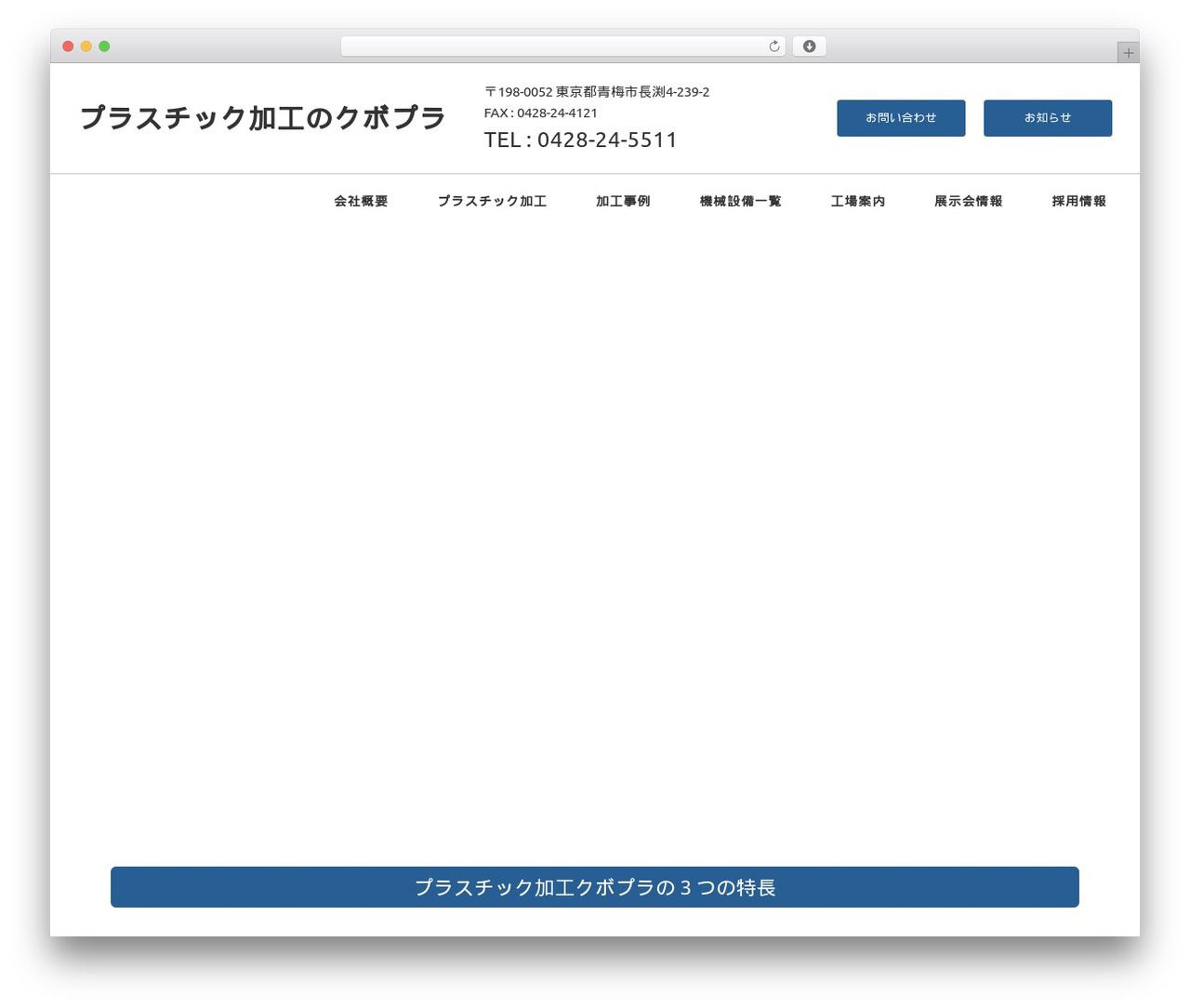The width and height of the screenshot is (1190, 1008).
Task: Open the お問い合わせ contact button
Action: [901, 118]
